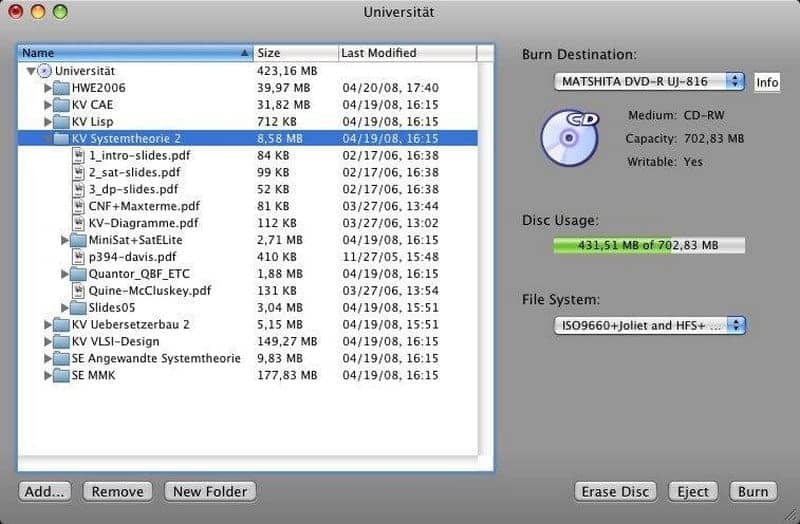Screen dimensions: 800x524
Task: Sort by the Name column header
Action: coord(135,53)
